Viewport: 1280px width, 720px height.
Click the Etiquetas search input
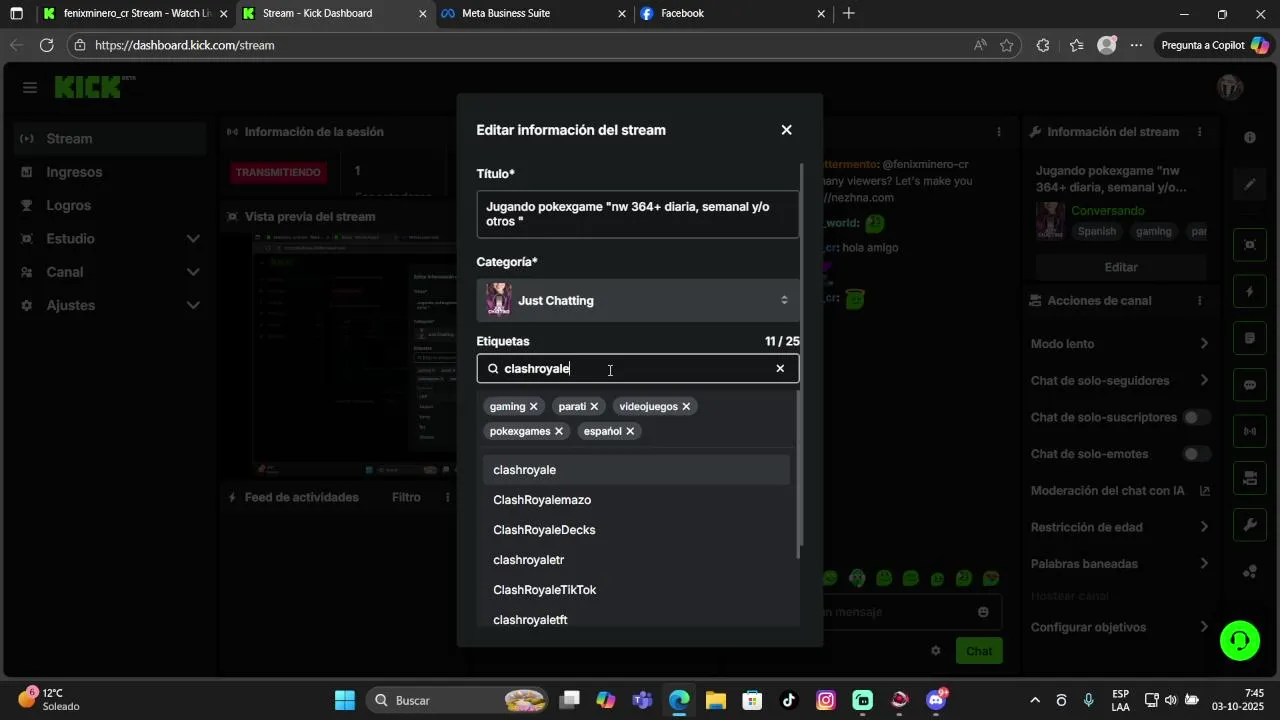click(x=636, y=369)
